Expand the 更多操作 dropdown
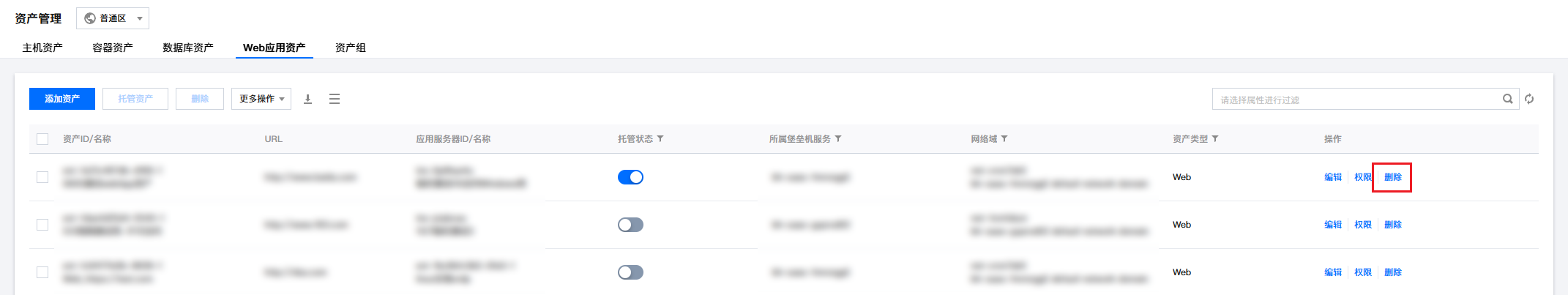 point(261,99)
